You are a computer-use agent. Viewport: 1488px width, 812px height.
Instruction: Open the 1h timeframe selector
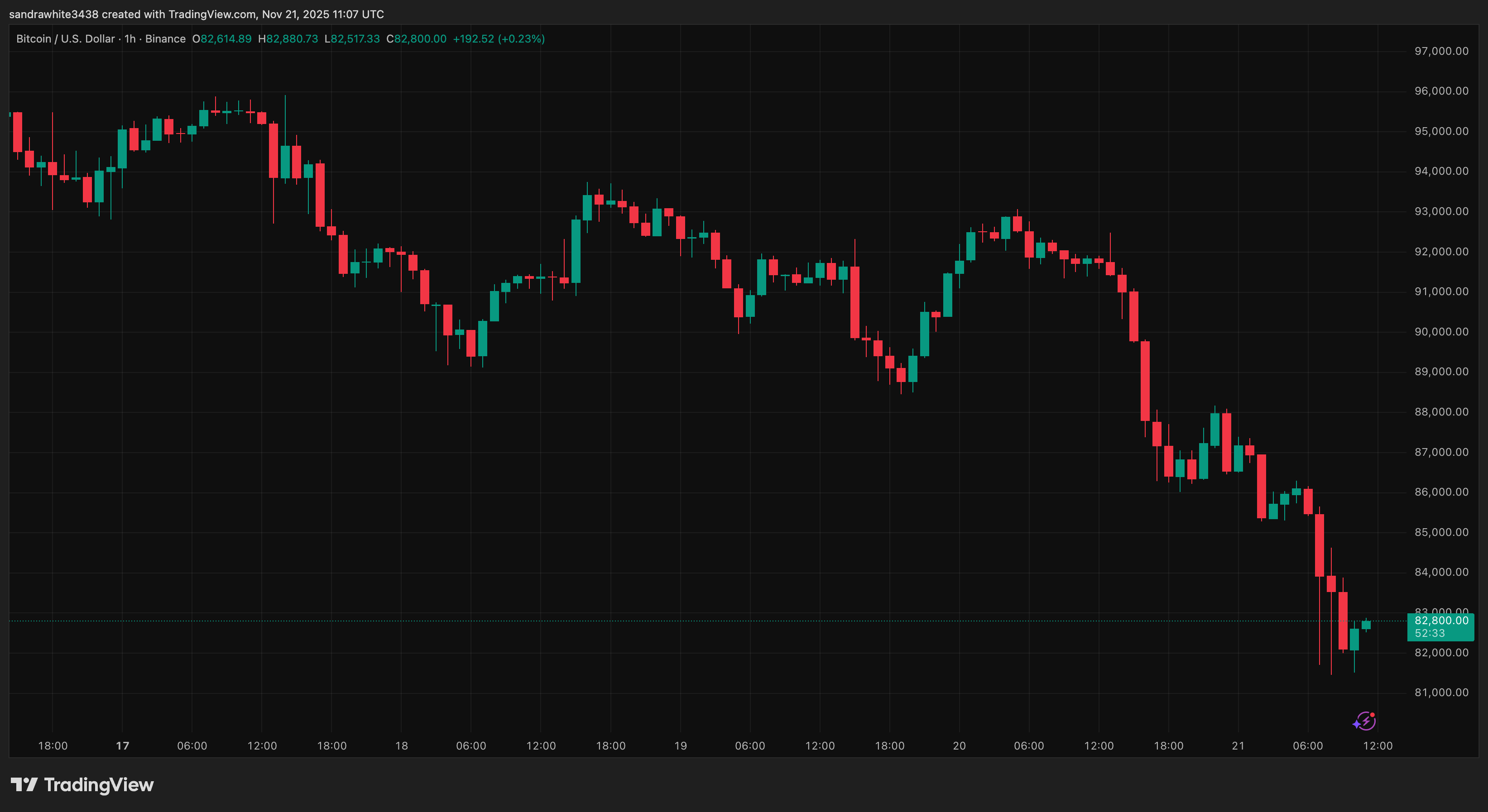pyautogui.click(x=130, y=38)
